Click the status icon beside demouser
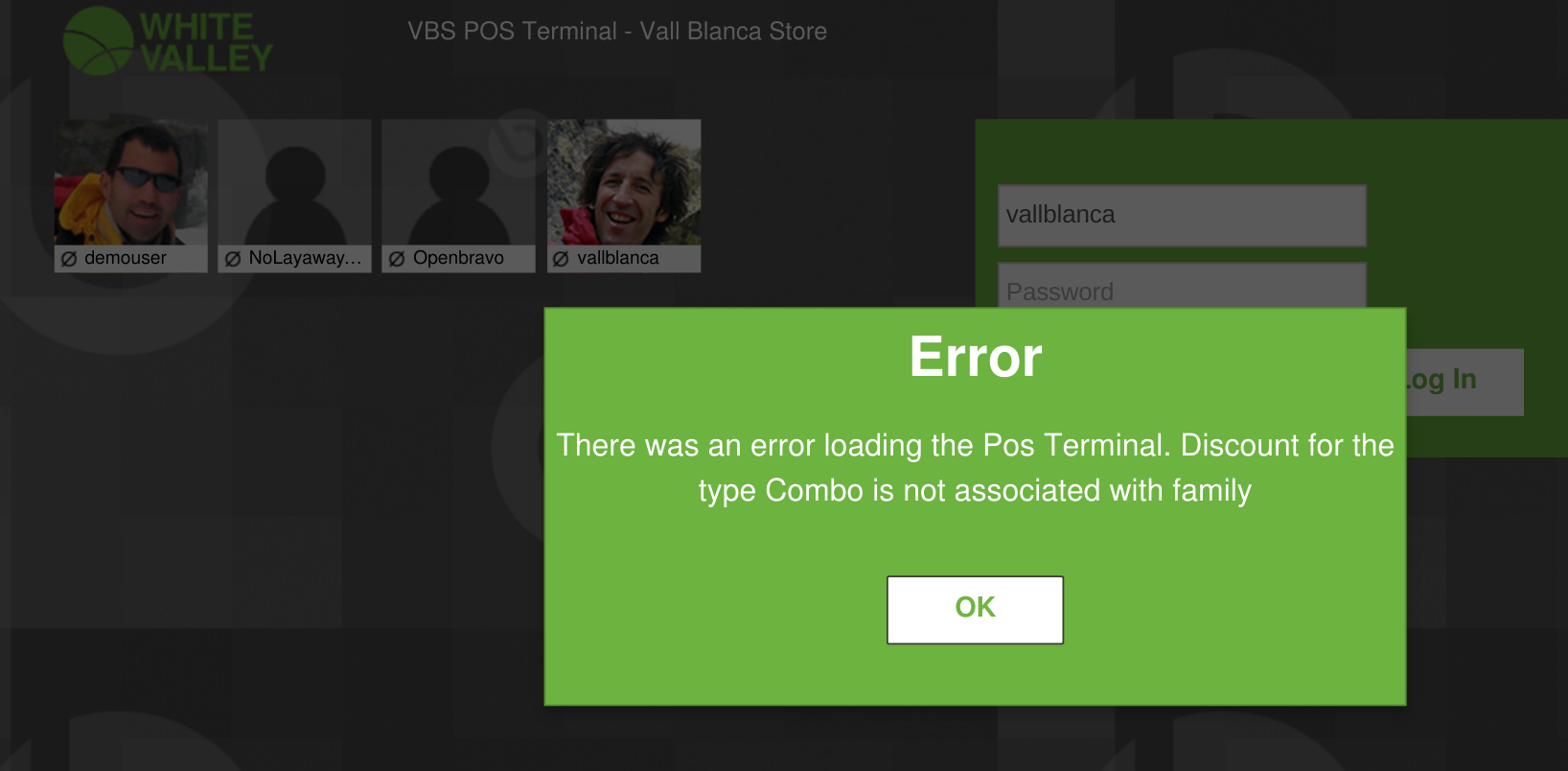 click(69, 259)
